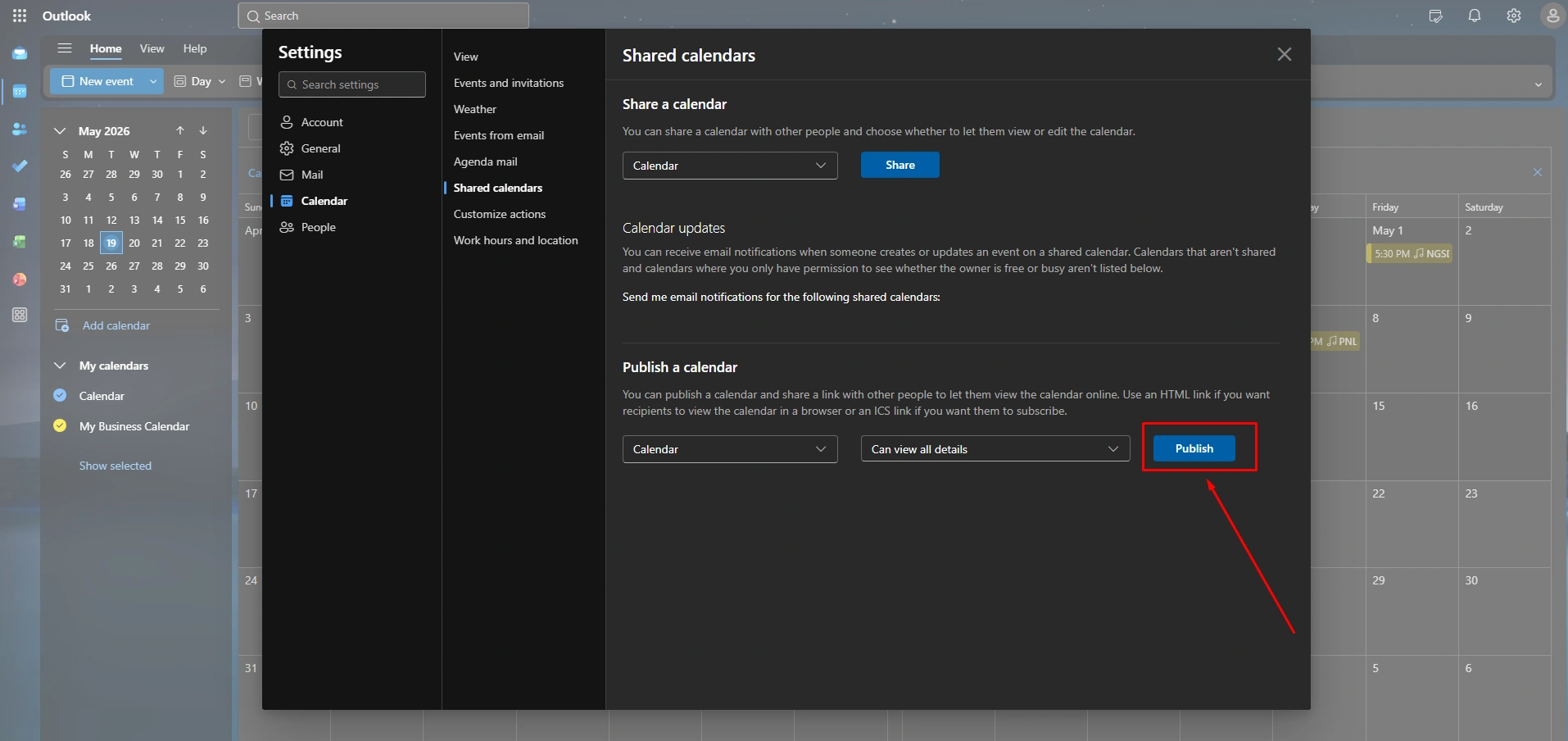Open the PowerPoint app in sidebar
Screen dimensions: 1568x741
20,280
